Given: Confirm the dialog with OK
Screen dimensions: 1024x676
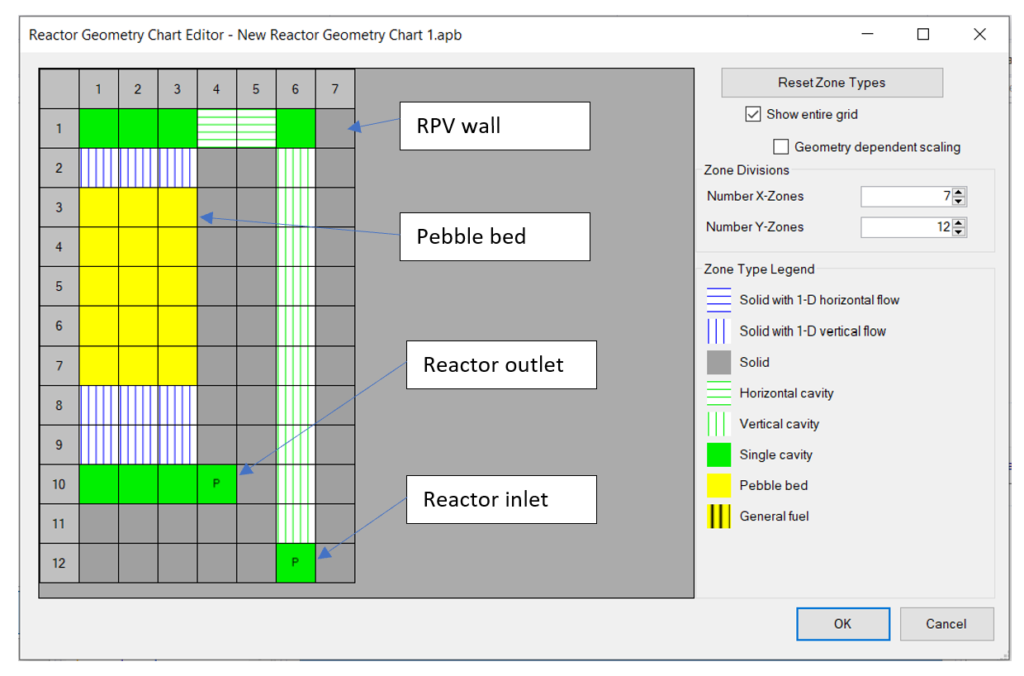Looking at the screenshot, I should [x=842, y=624].
